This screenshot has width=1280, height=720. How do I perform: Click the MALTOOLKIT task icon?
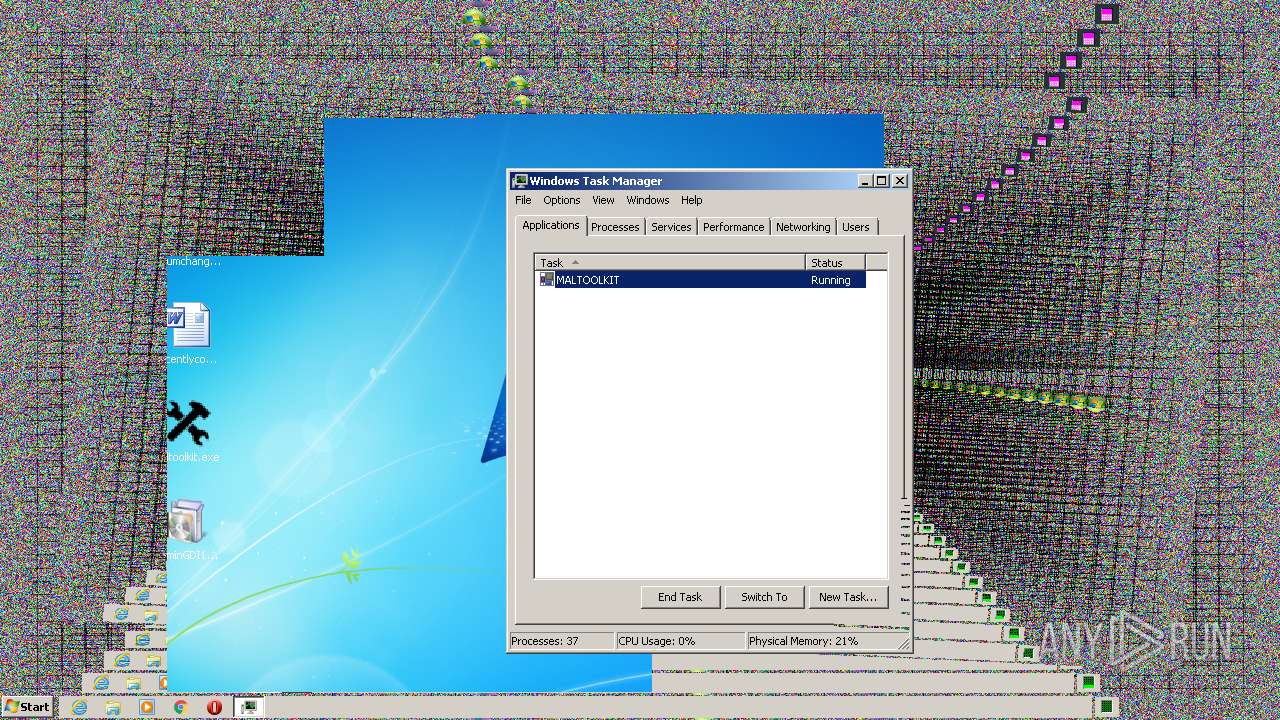click(x=546, y=280)
